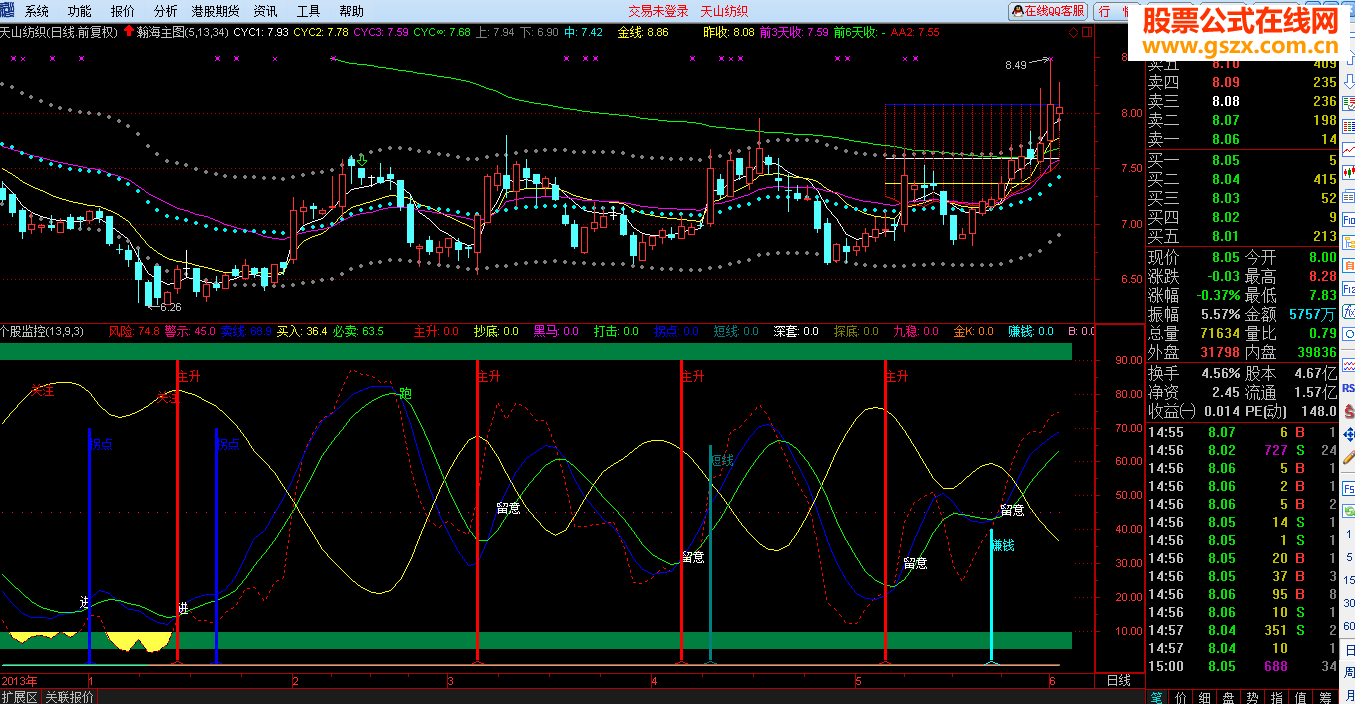Click the CYC1: 7.93 value
Viewport: 1355px width, 704px height.
tap(261, 32)
